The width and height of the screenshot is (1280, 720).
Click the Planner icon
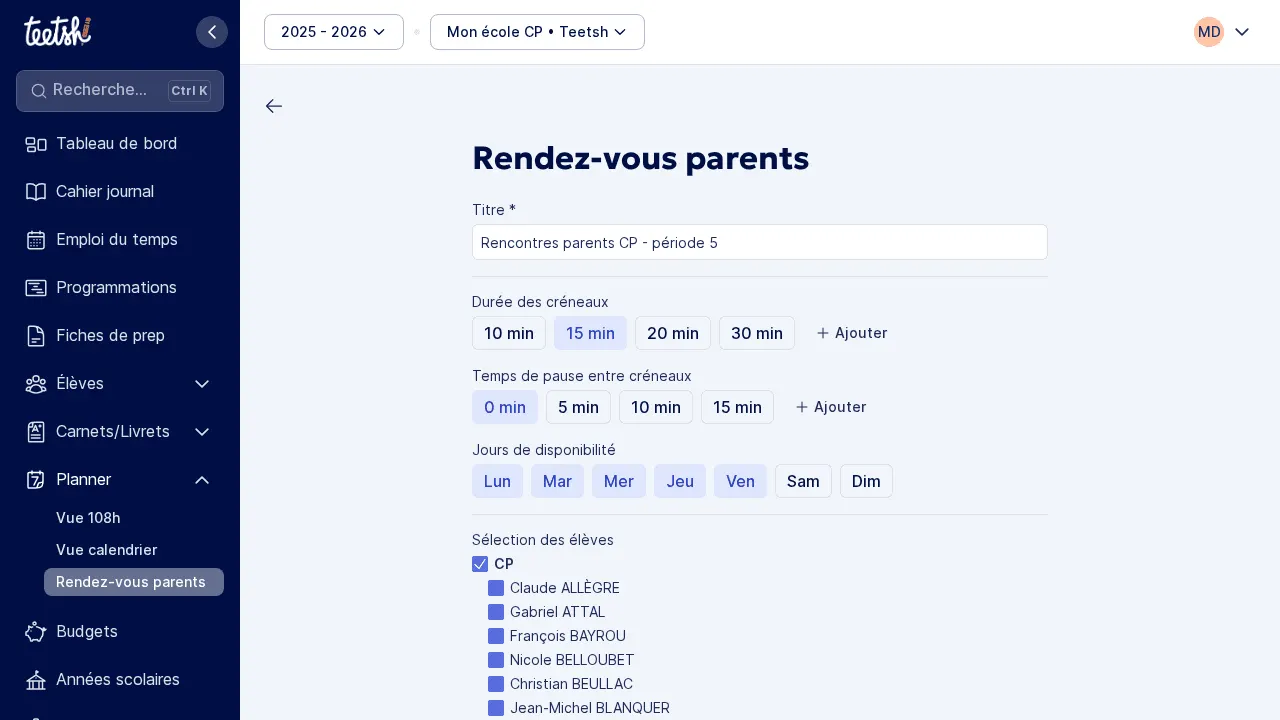[x=36, y=480]
